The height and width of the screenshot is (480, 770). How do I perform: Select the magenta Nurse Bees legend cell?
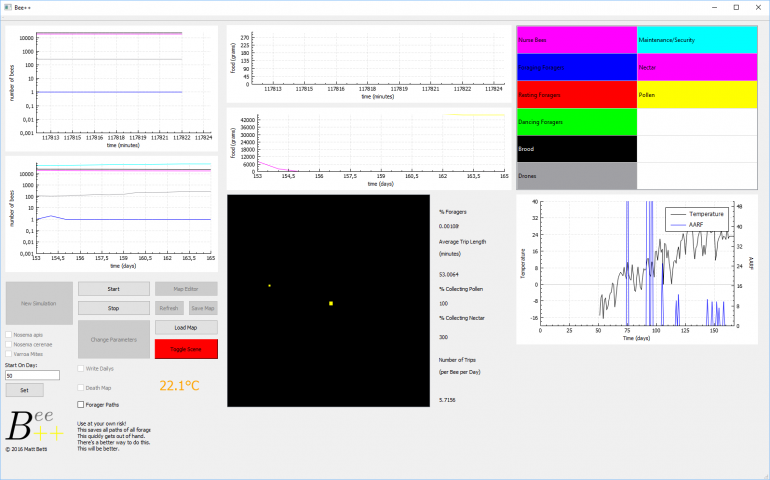pyautogui.click(x=576, y=40)
